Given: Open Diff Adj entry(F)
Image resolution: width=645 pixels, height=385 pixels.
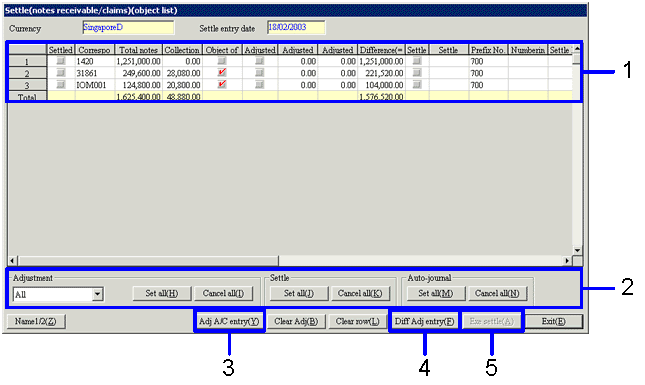Looking at the screenshot, I should pos(425,322).
